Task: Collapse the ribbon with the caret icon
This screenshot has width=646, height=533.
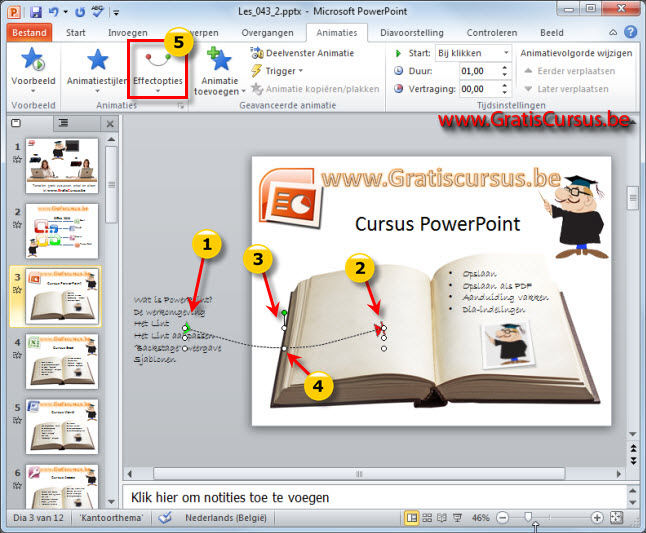Action: (613, 33)
